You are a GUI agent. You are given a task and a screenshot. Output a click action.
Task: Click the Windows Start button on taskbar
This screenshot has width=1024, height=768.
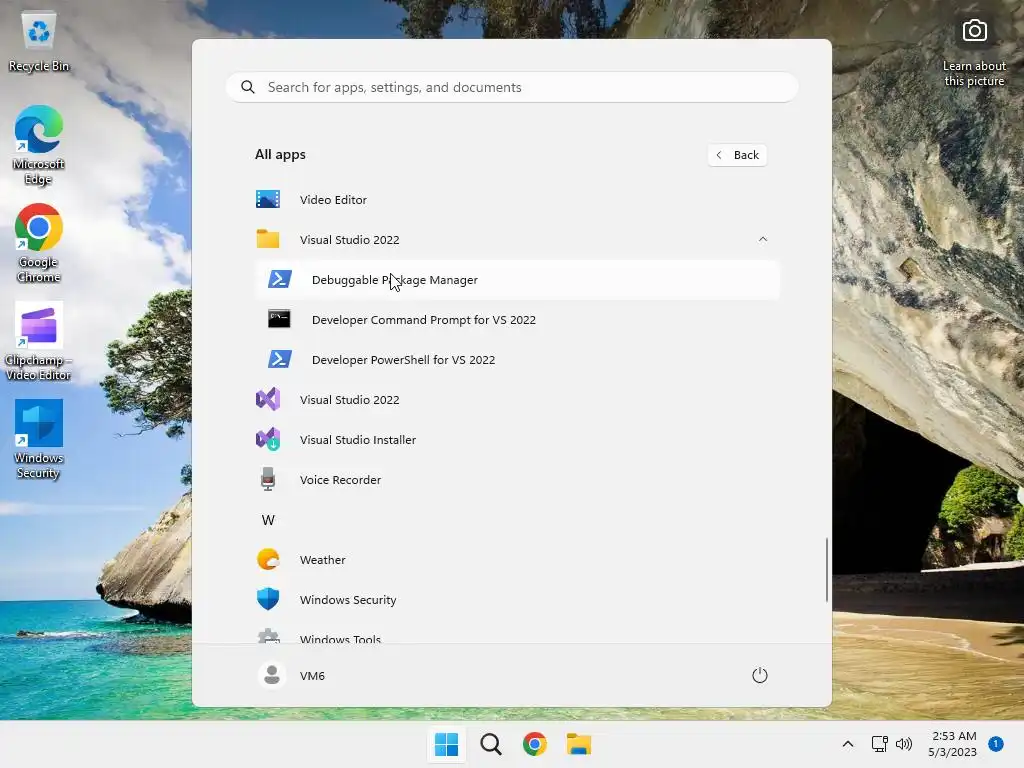[x=447, y=744]
